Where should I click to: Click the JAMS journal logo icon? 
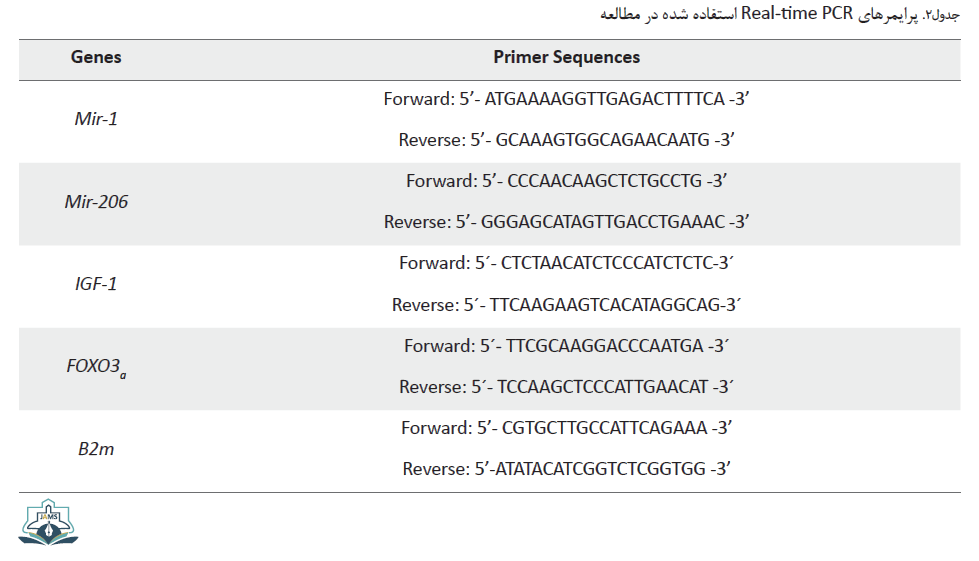[48, 522]
